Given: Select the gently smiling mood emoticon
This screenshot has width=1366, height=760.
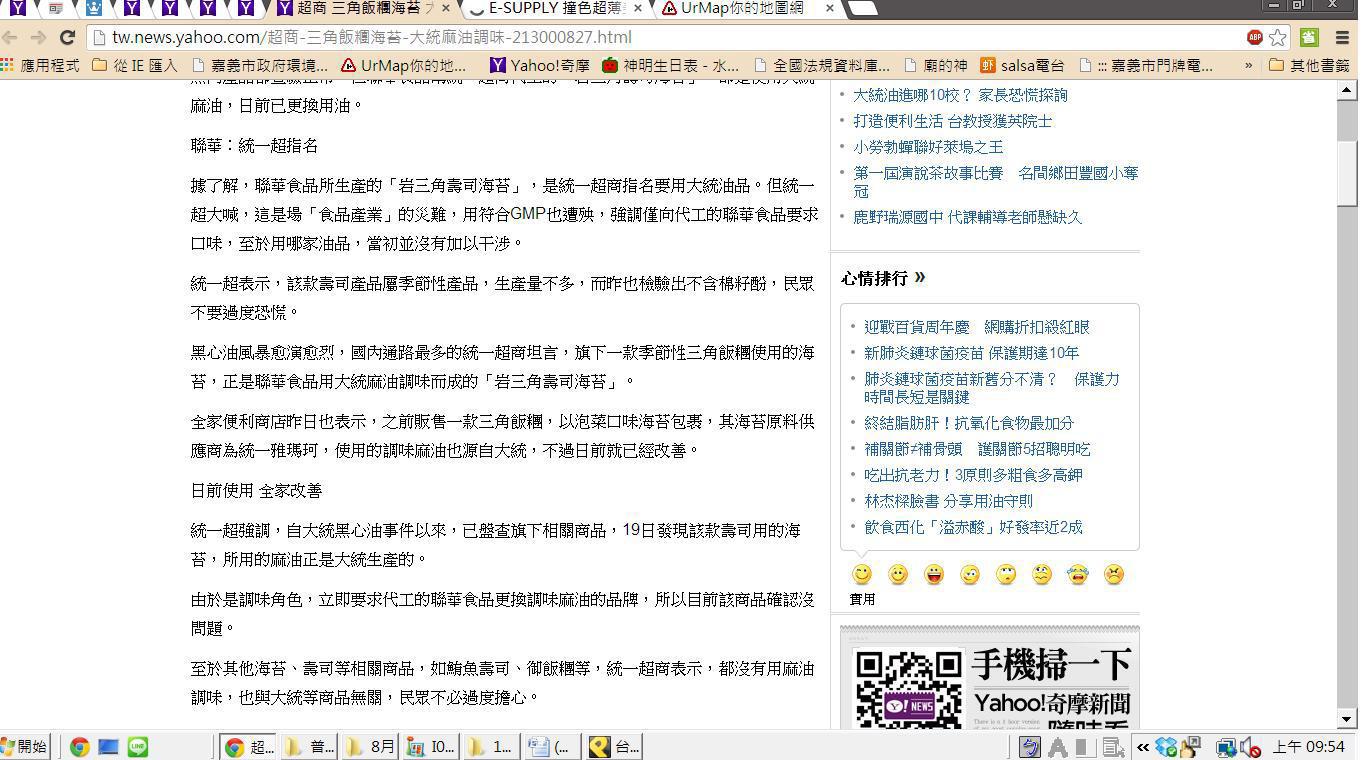Looking at the screenshot, I should (898, 574).
